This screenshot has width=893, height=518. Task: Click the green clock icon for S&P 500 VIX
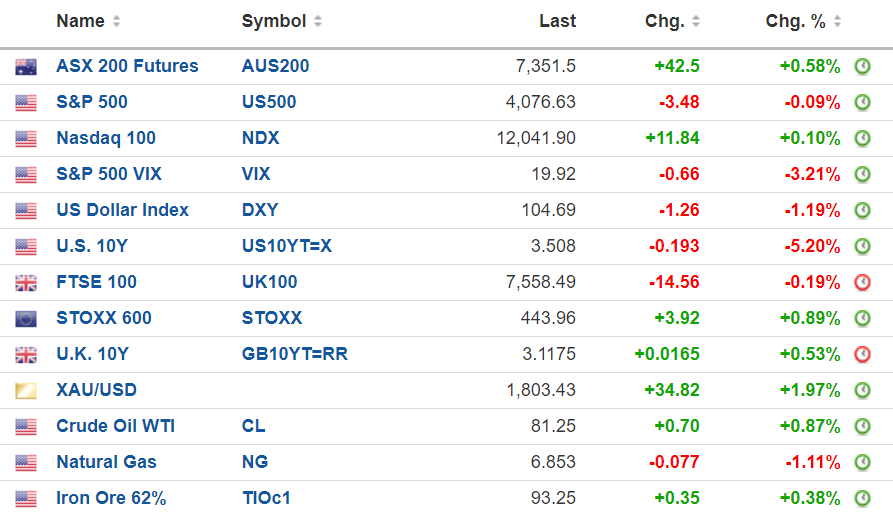[x=862, y=175]
